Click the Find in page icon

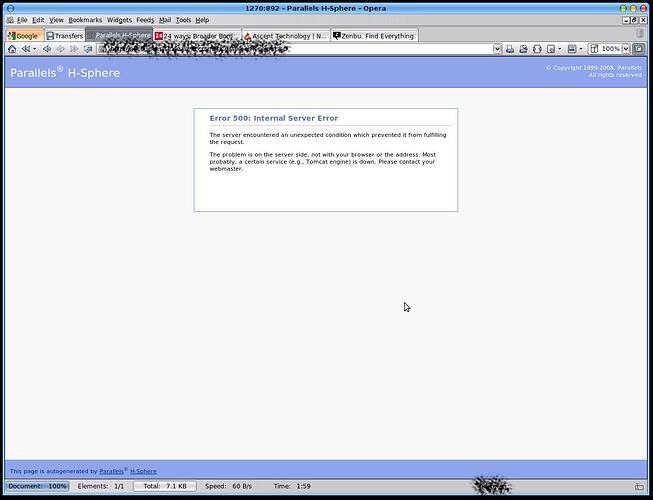pos(551,49)
